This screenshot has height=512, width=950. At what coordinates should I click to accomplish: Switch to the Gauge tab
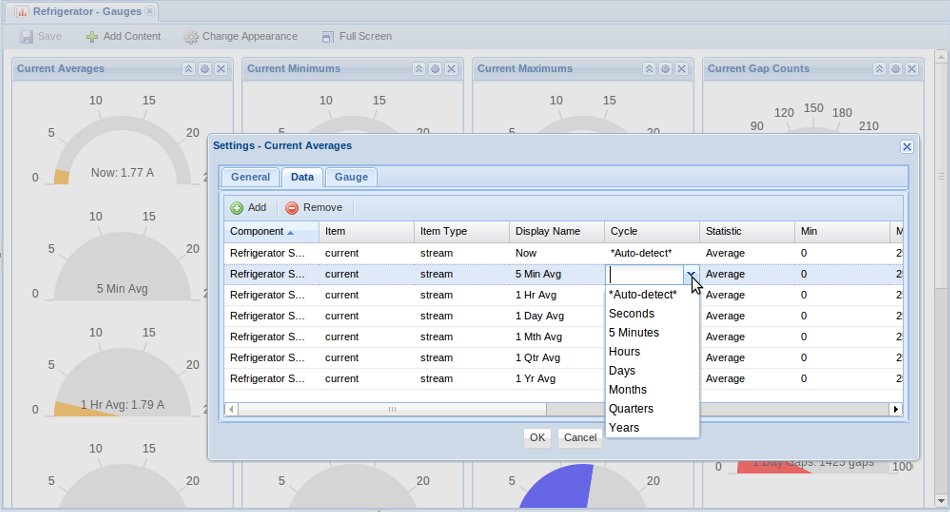[351, 177]
